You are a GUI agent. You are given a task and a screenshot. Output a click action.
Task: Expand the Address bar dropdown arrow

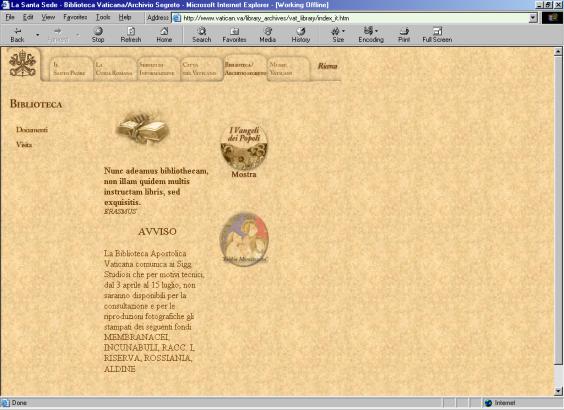coord(533,18)
